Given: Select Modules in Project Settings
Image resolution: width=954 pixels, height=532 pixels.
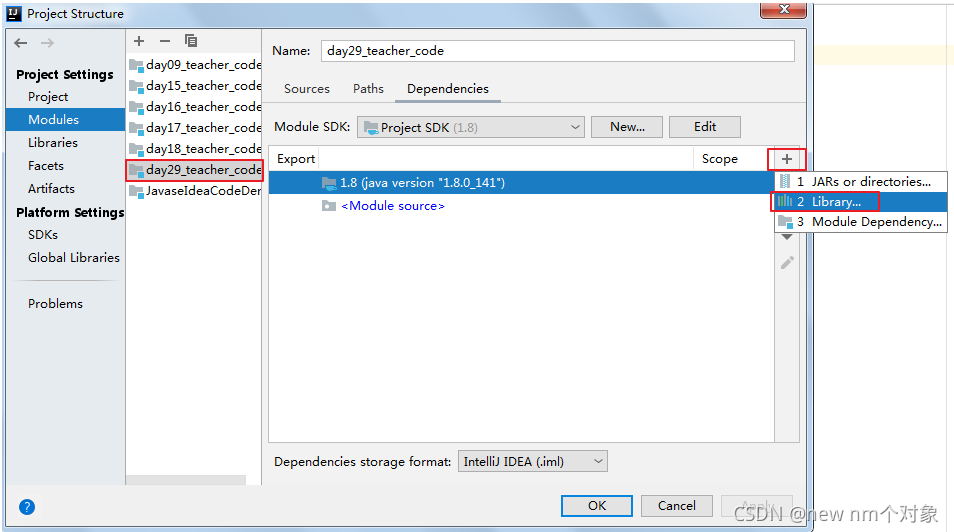Looking at the screenshot, I should pyautogui.click(x=65, y=119).
